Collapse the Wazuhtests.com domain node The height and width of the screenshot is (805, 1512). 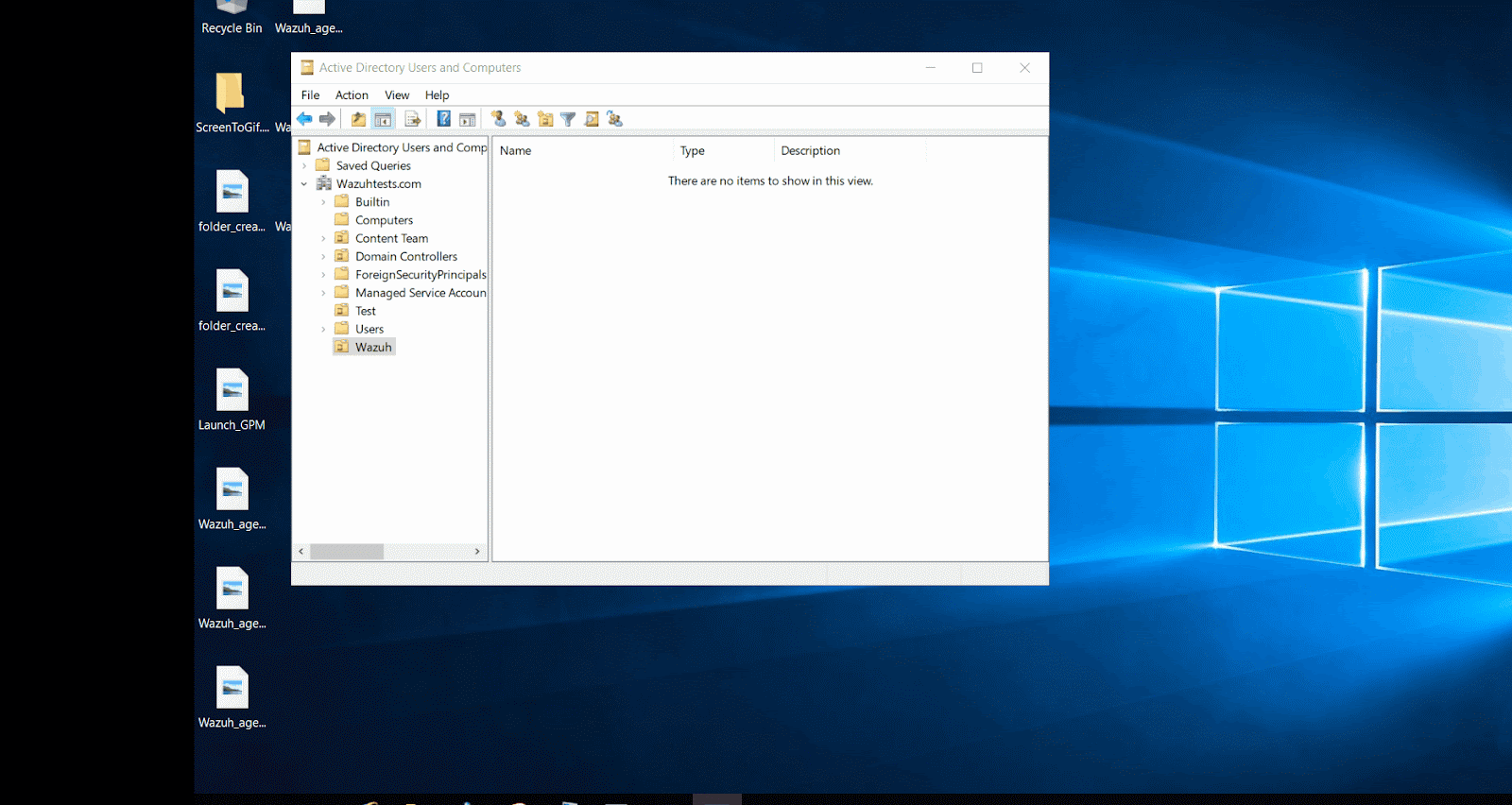pyautogui.click(x=304, y=184)
